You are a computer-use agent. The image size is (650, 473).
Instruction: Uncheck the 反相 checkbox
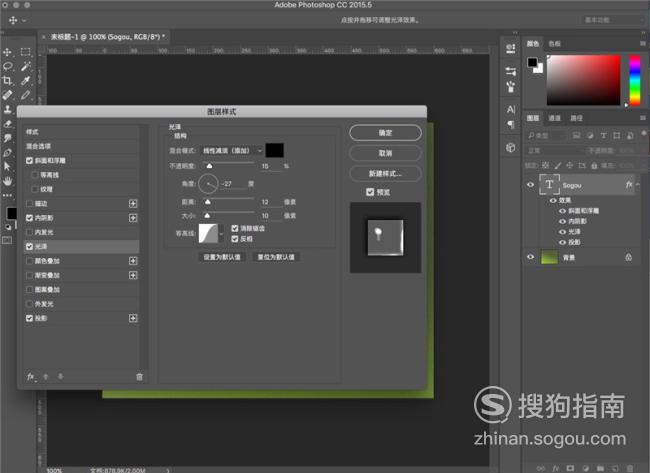(x=235, y=238)
